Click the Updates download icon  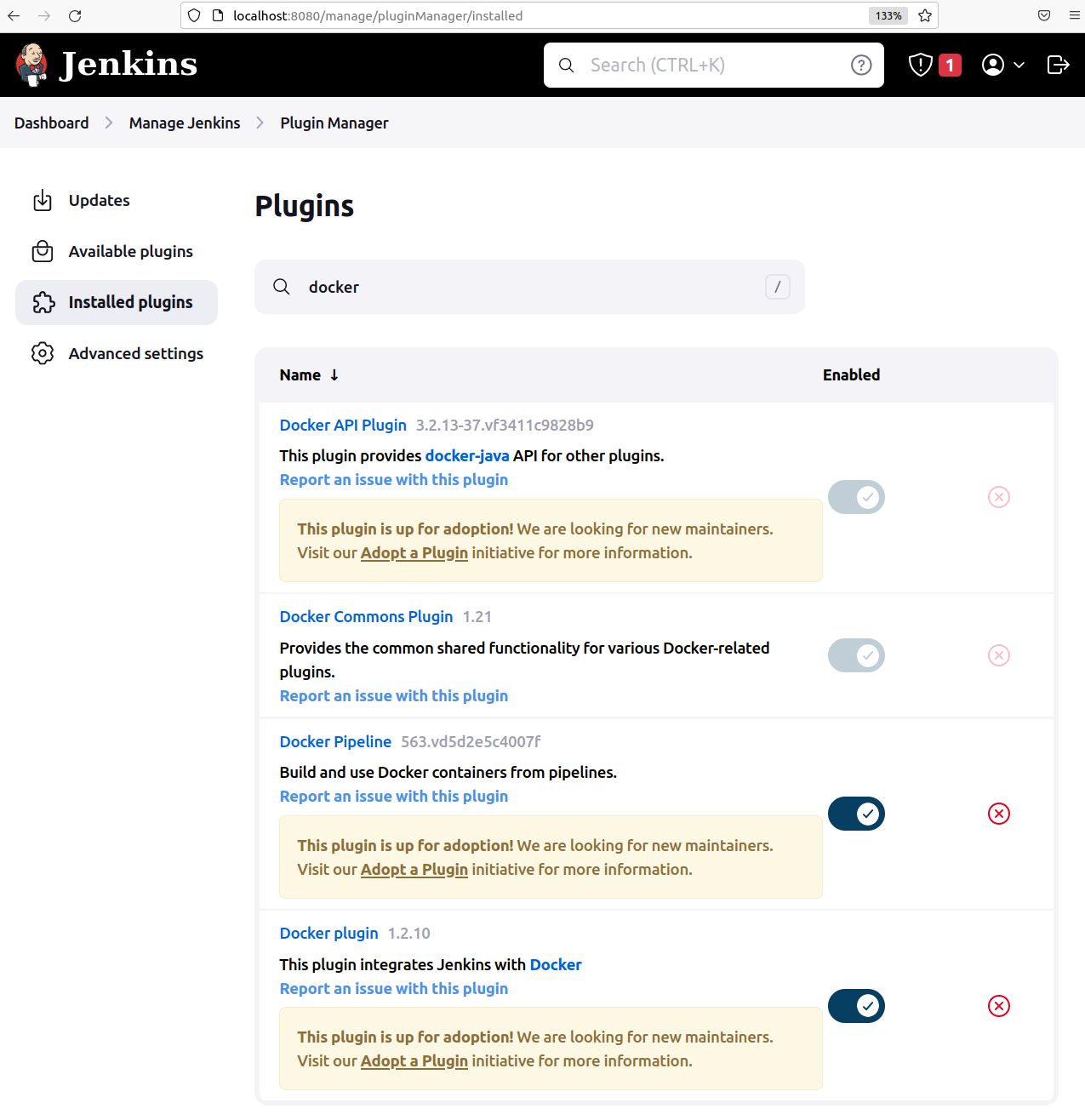[43, 201]
